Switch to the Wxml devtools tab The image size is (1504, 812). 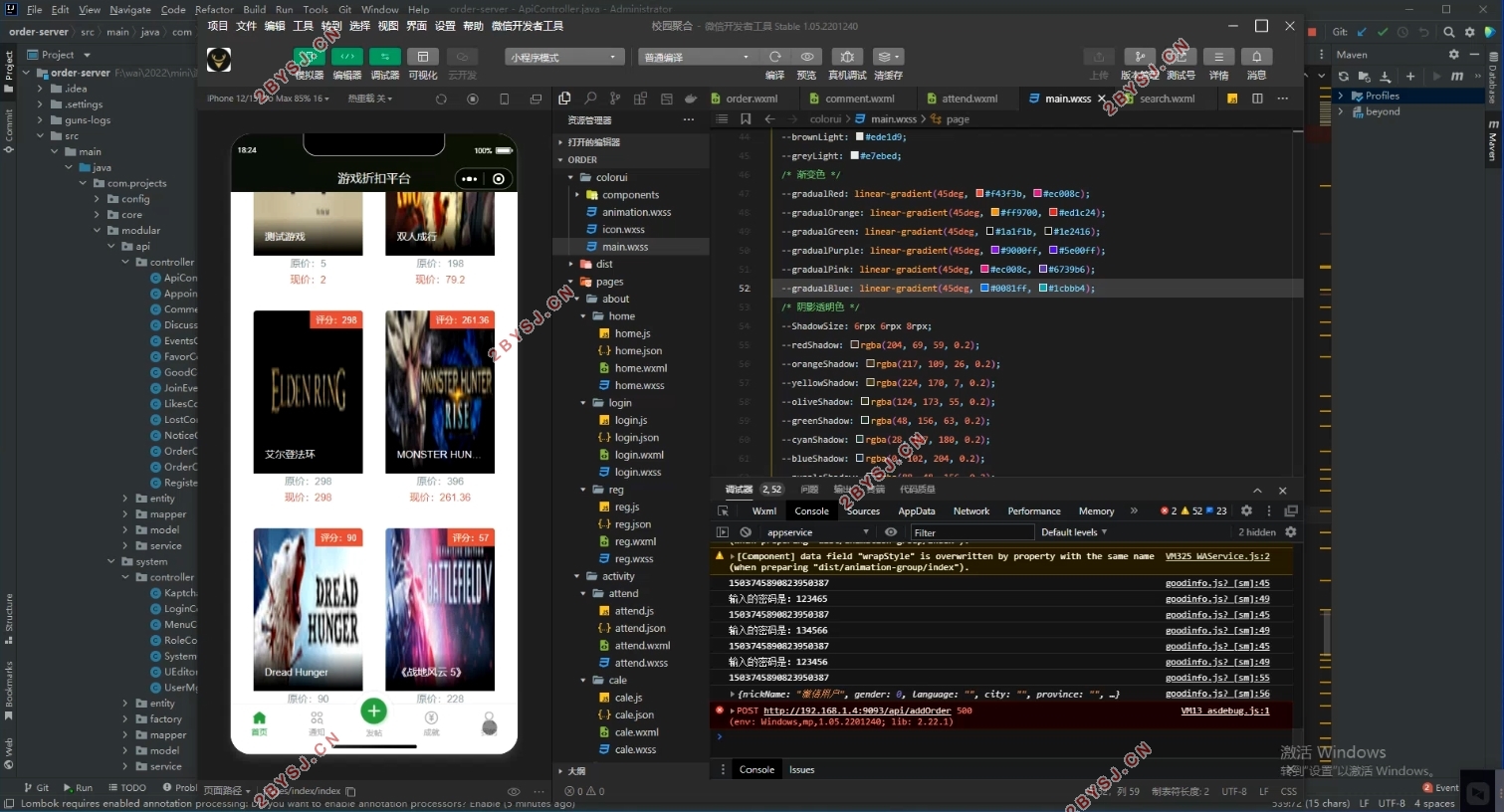coord(764,511)
